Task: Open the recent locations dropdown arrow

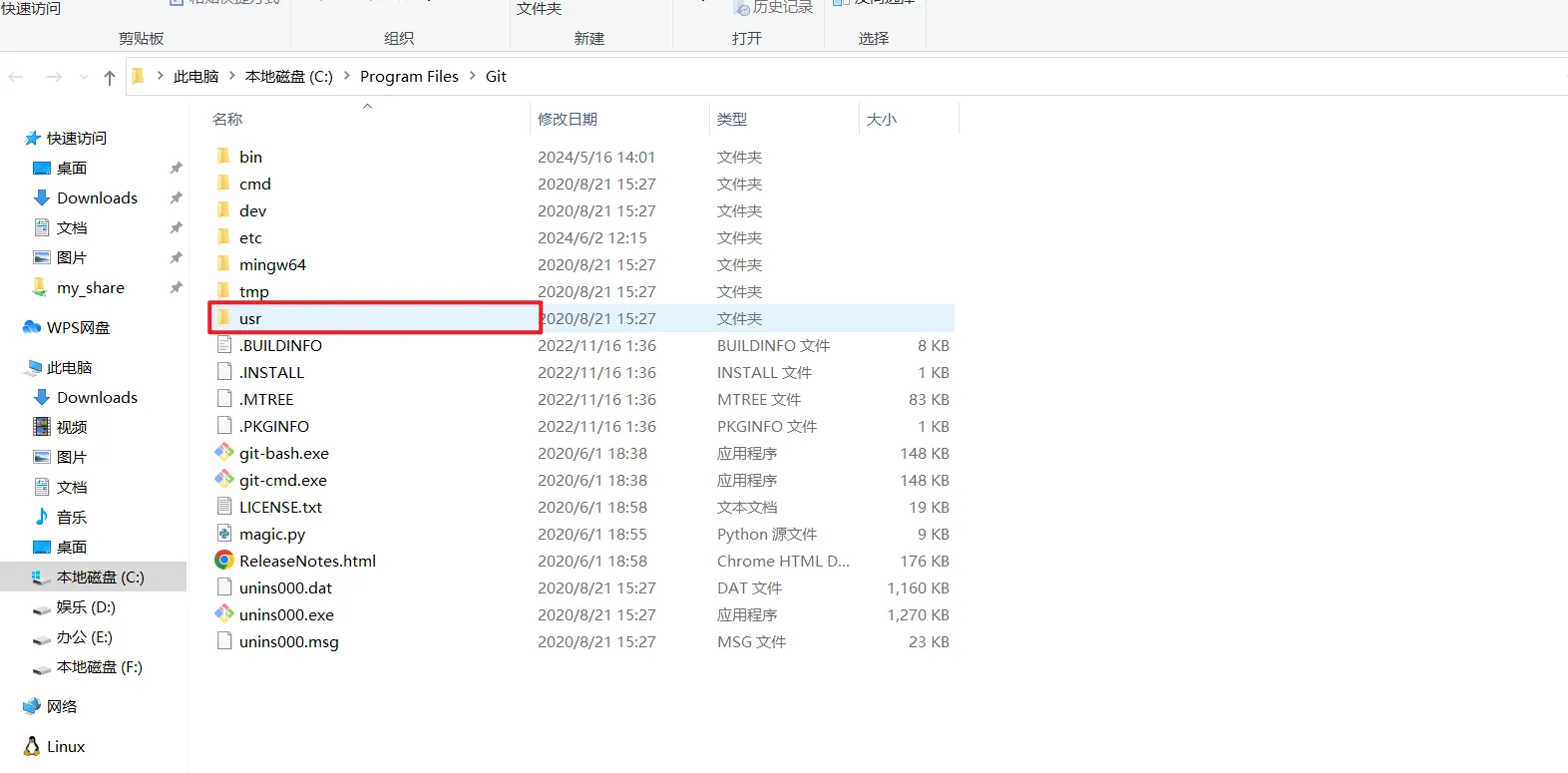Action: [84, 77]
